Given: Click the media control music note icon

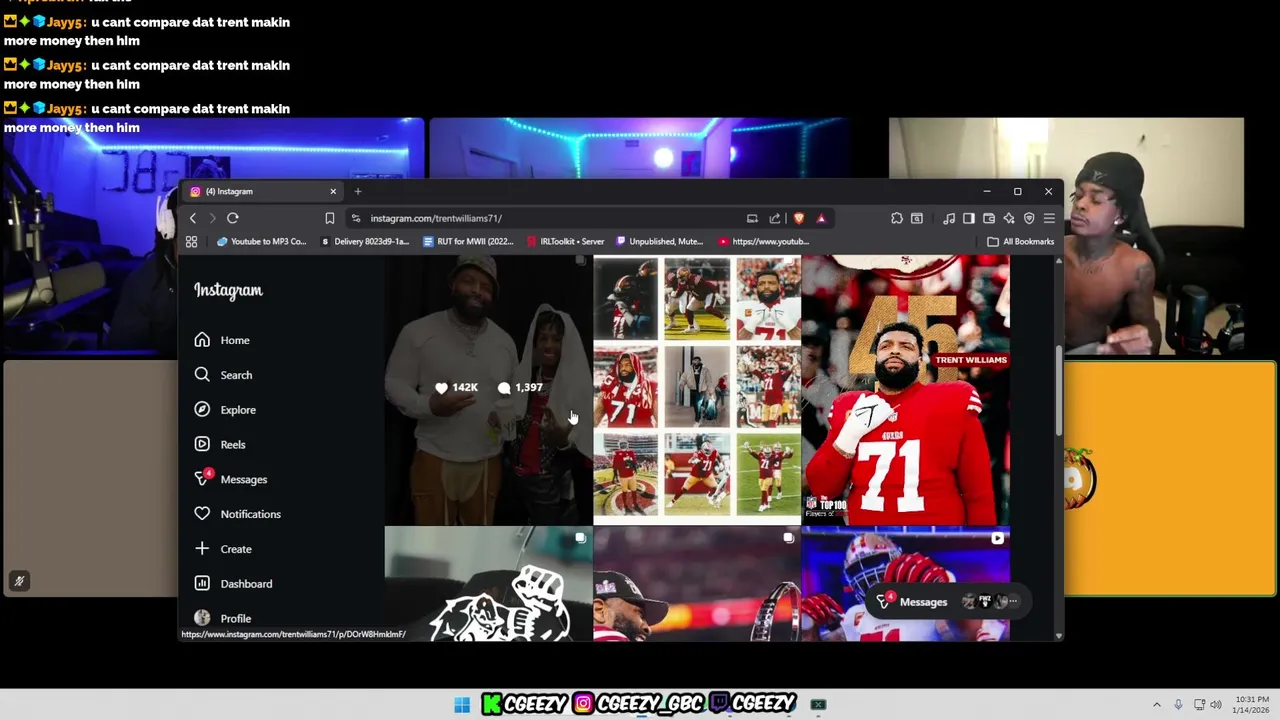Looking at the screenshot, I should 949,218.
